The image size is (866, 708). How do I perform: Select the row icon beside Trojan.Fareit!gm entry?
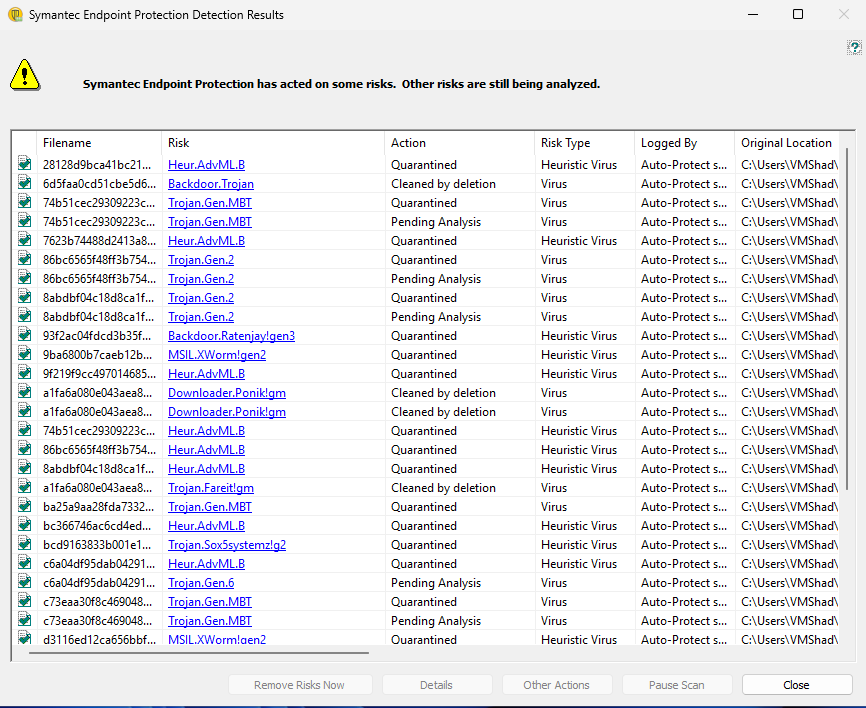point(24,487)
